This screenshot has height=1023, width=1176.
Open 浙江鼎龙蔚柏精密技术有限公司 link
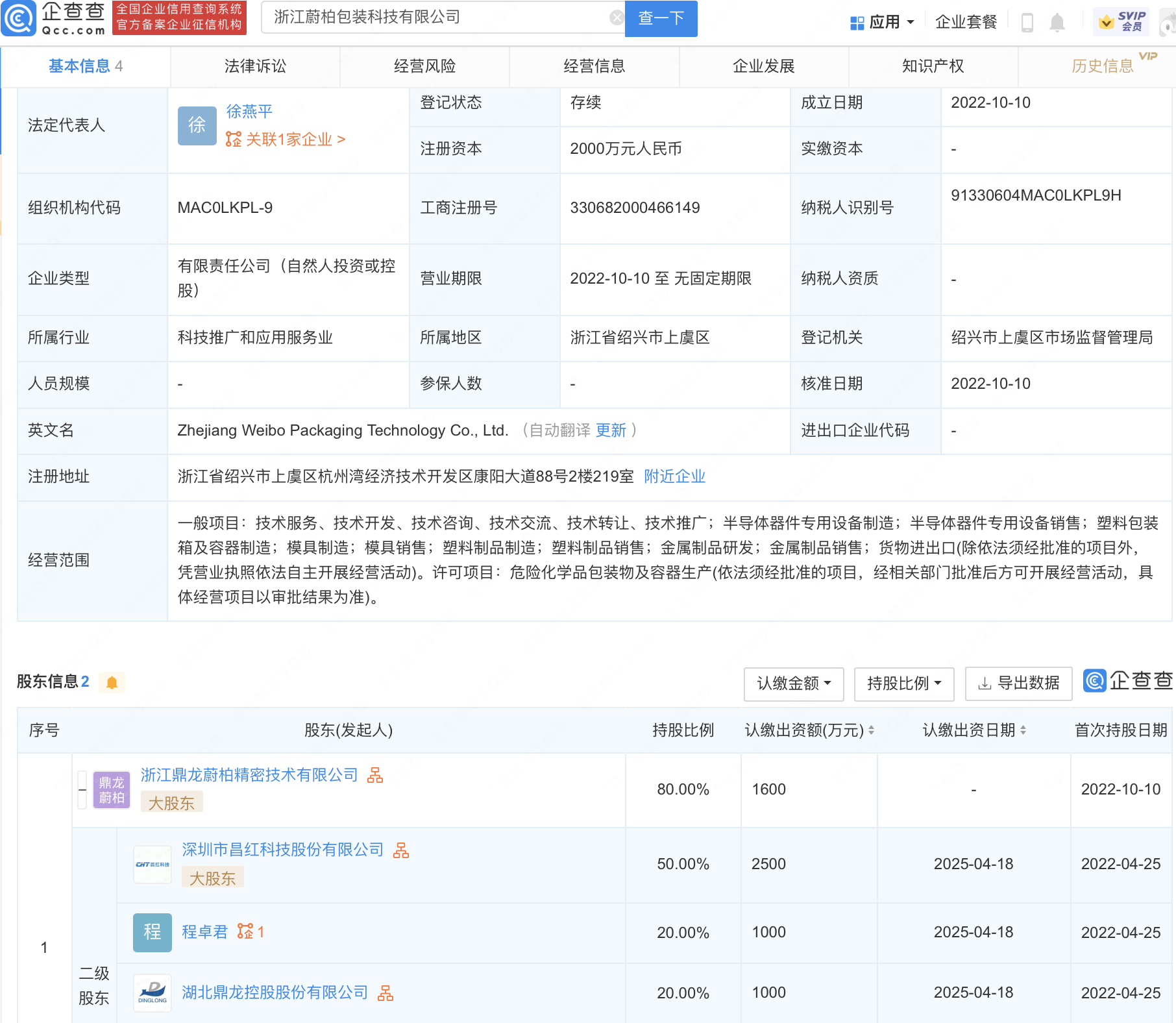pyautogui.click(x=249, y=775)
